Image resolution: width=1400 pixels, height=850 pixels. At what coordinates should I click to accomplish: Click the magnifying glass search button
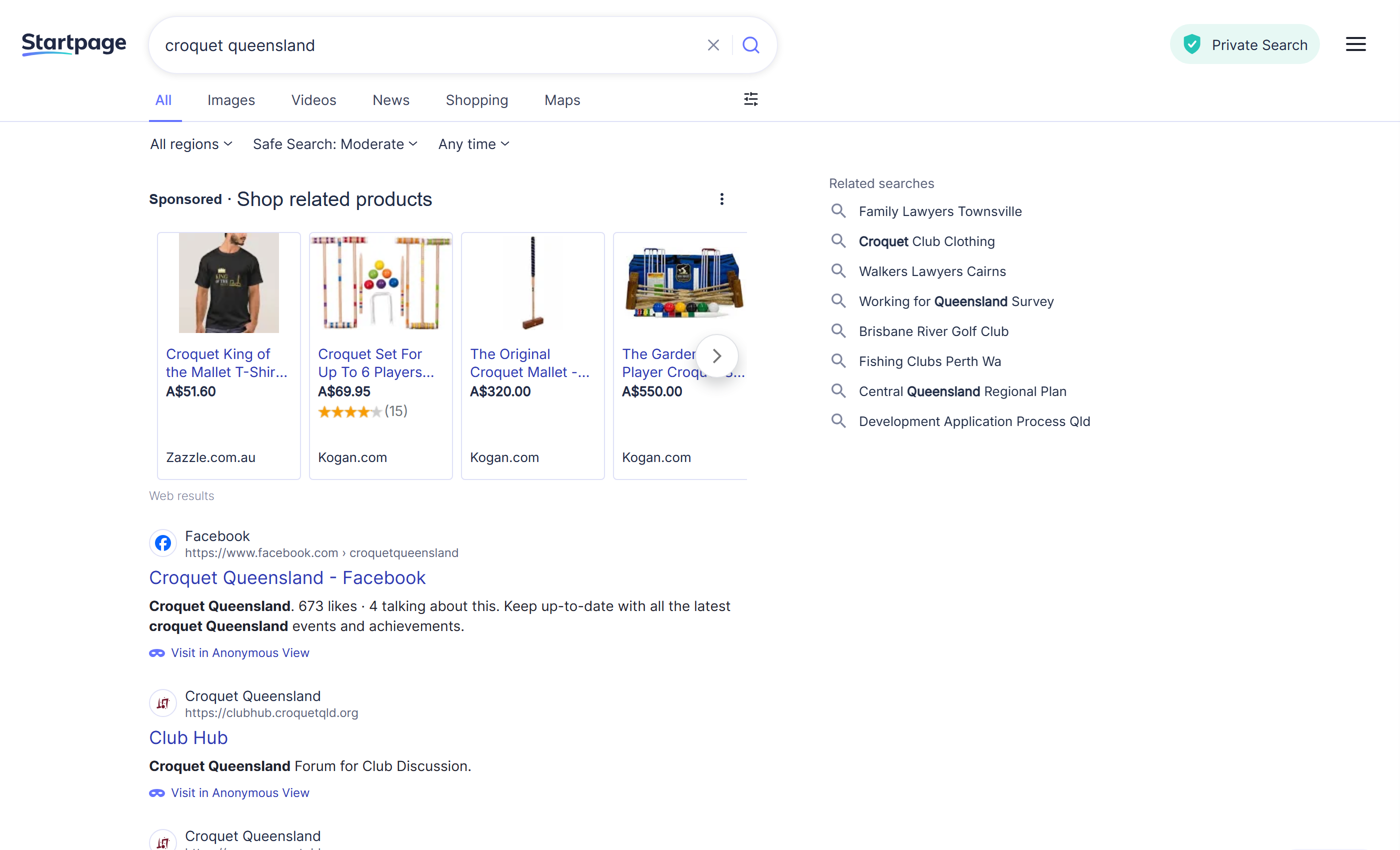(750, 45)
